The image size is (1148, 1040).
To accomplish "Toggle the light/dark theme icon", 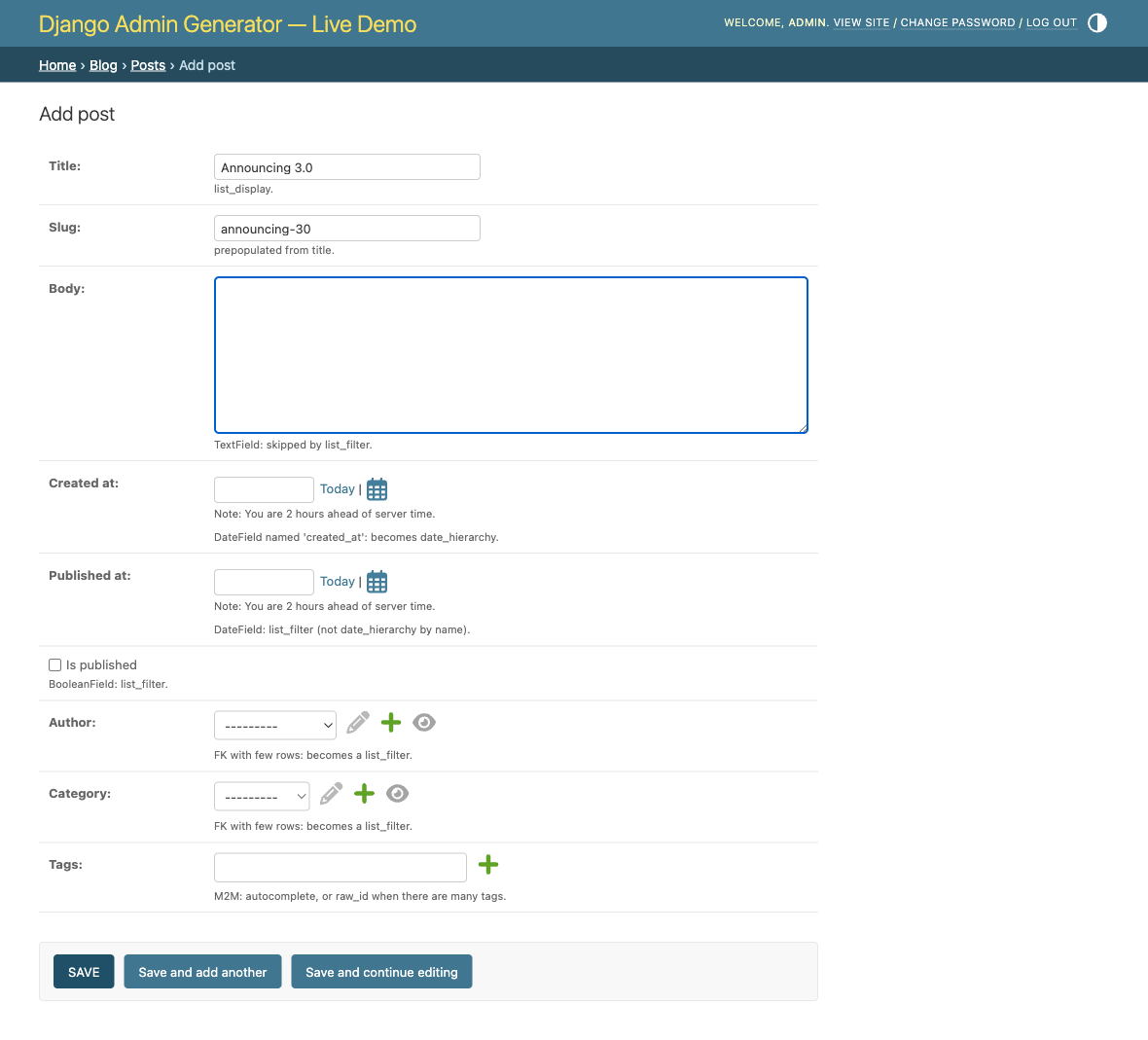I will [x=1096, y=22].
